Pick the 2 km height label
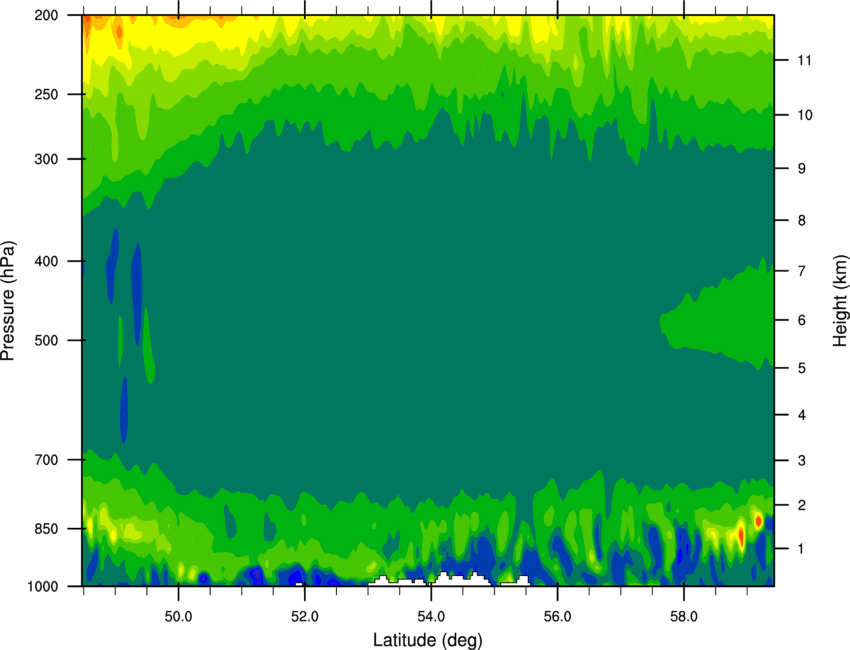This screenshot has height=650, width=850. coord(802,505)
